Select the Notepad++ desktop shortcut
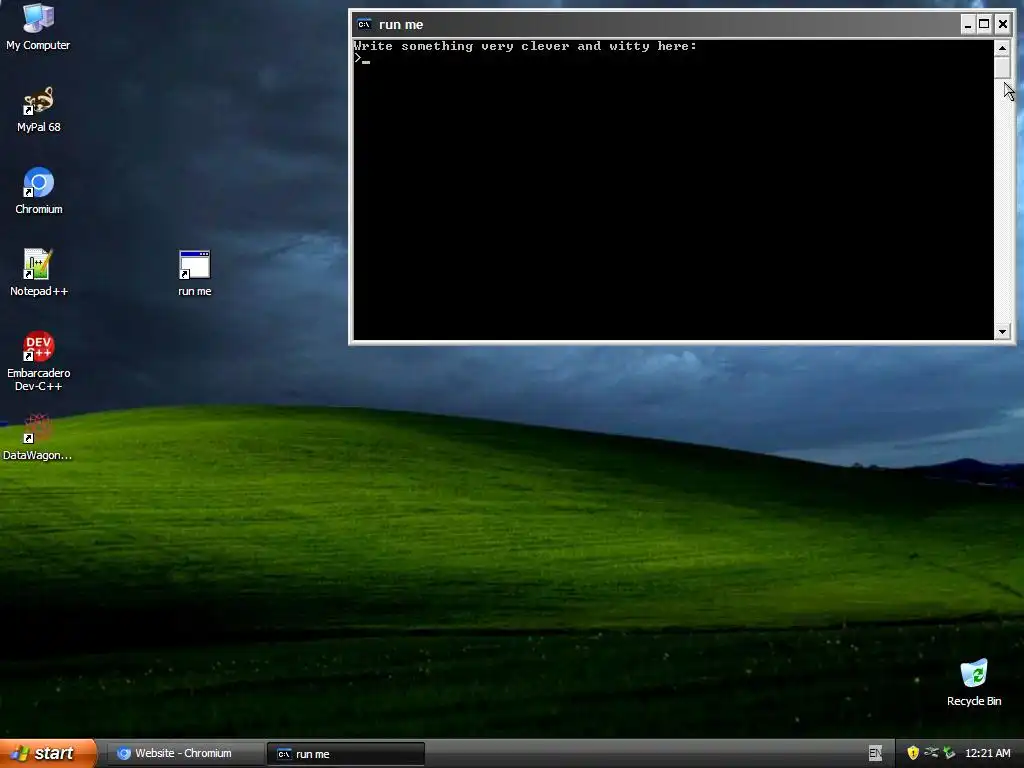Viewport: 1024px width, 768px height. pyautogui.click(x=39, y=273)
